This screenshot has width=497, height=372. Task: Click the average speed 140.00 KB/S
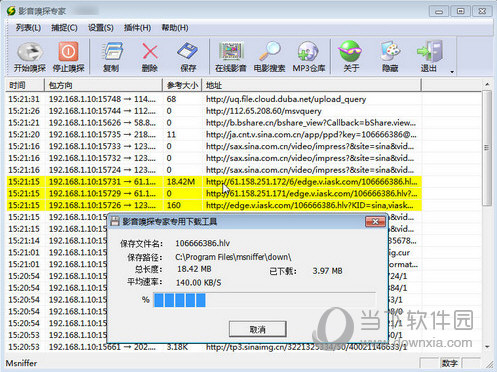click(198, 283)
